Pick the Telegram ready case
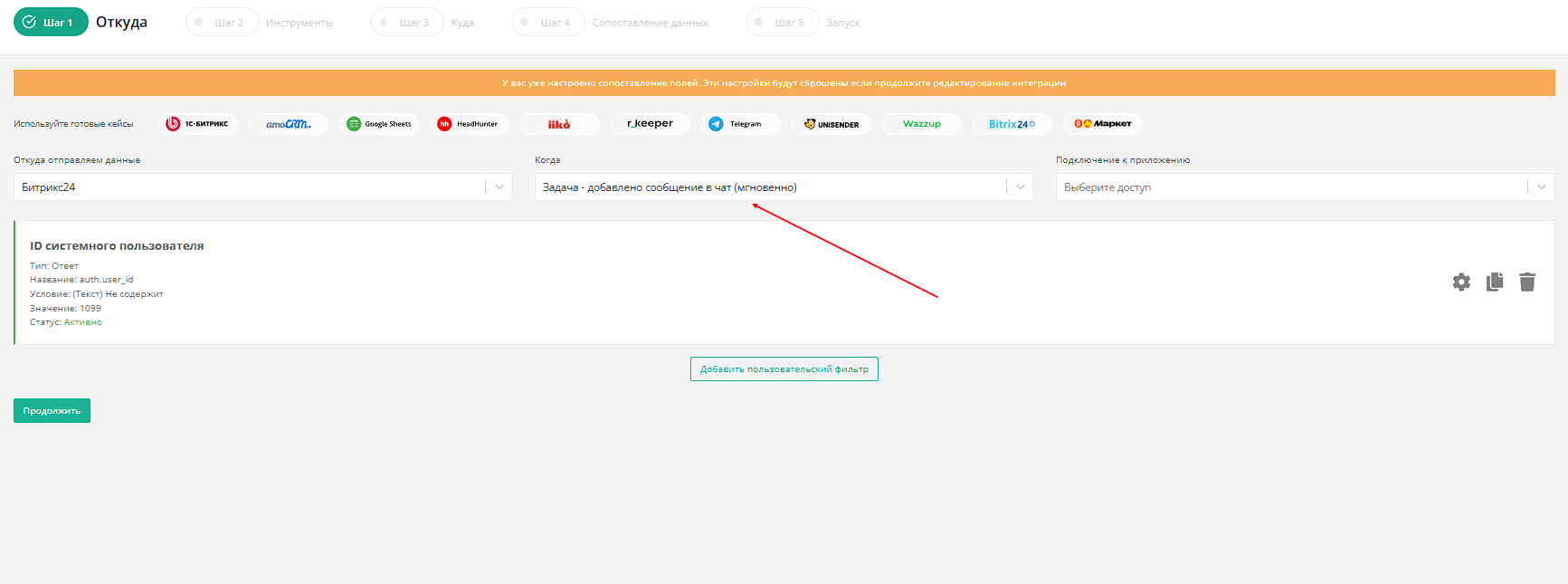1568x584 pixels. click(x=741, y=124)
